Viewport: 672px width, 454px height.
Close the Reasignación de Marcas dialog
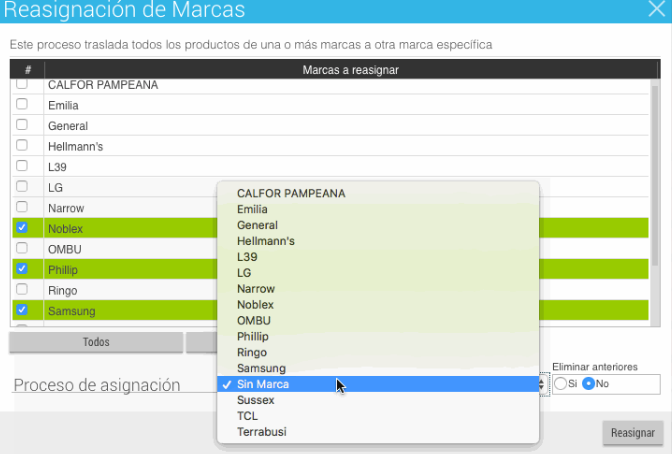pos(656,9)
